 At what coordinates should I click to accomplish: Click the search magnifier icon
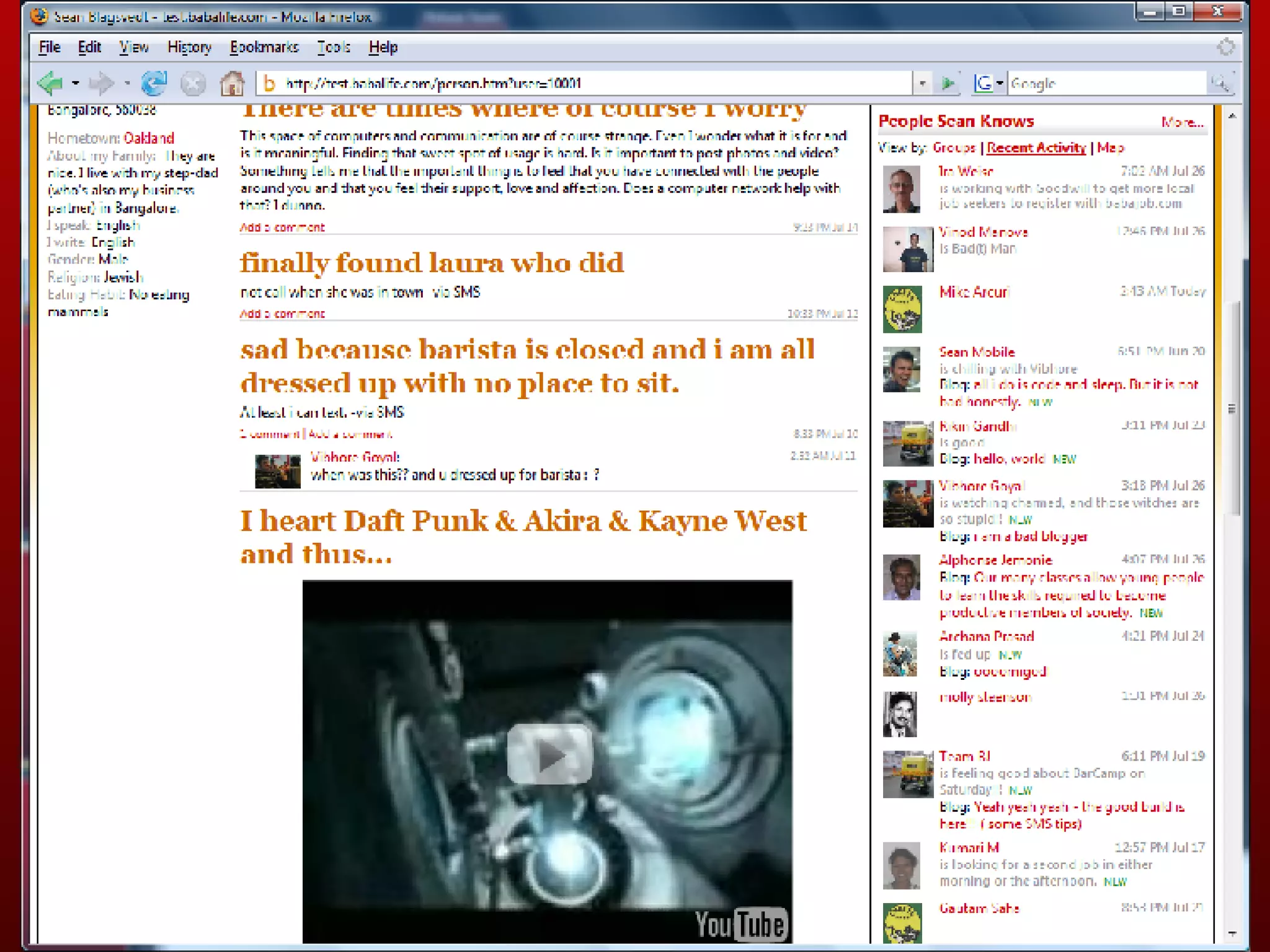point(1220,83)
